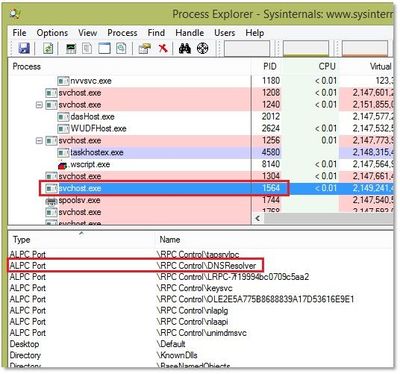Select handle \RPC Control\keysvc
This screenshot has height=374, width=400.
[x=194, y=288]
